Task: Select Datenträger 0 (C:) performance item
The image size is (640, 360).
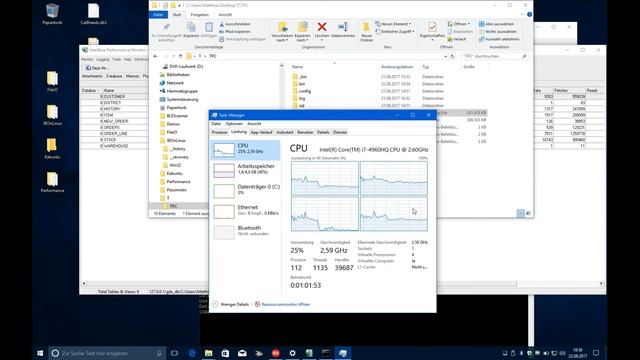Action: [245, 190]
